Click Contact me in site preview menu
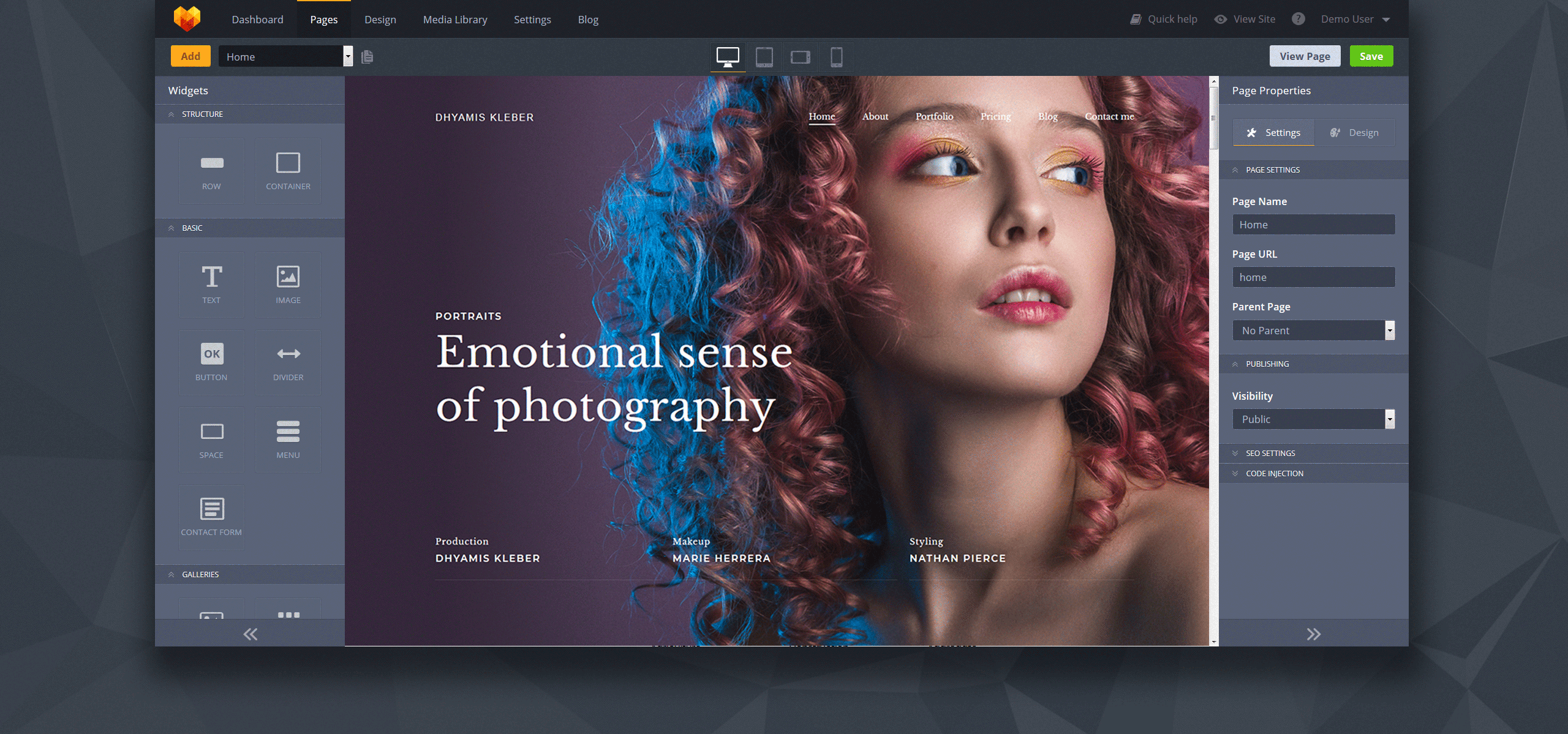 click(x=1109, y=116)
